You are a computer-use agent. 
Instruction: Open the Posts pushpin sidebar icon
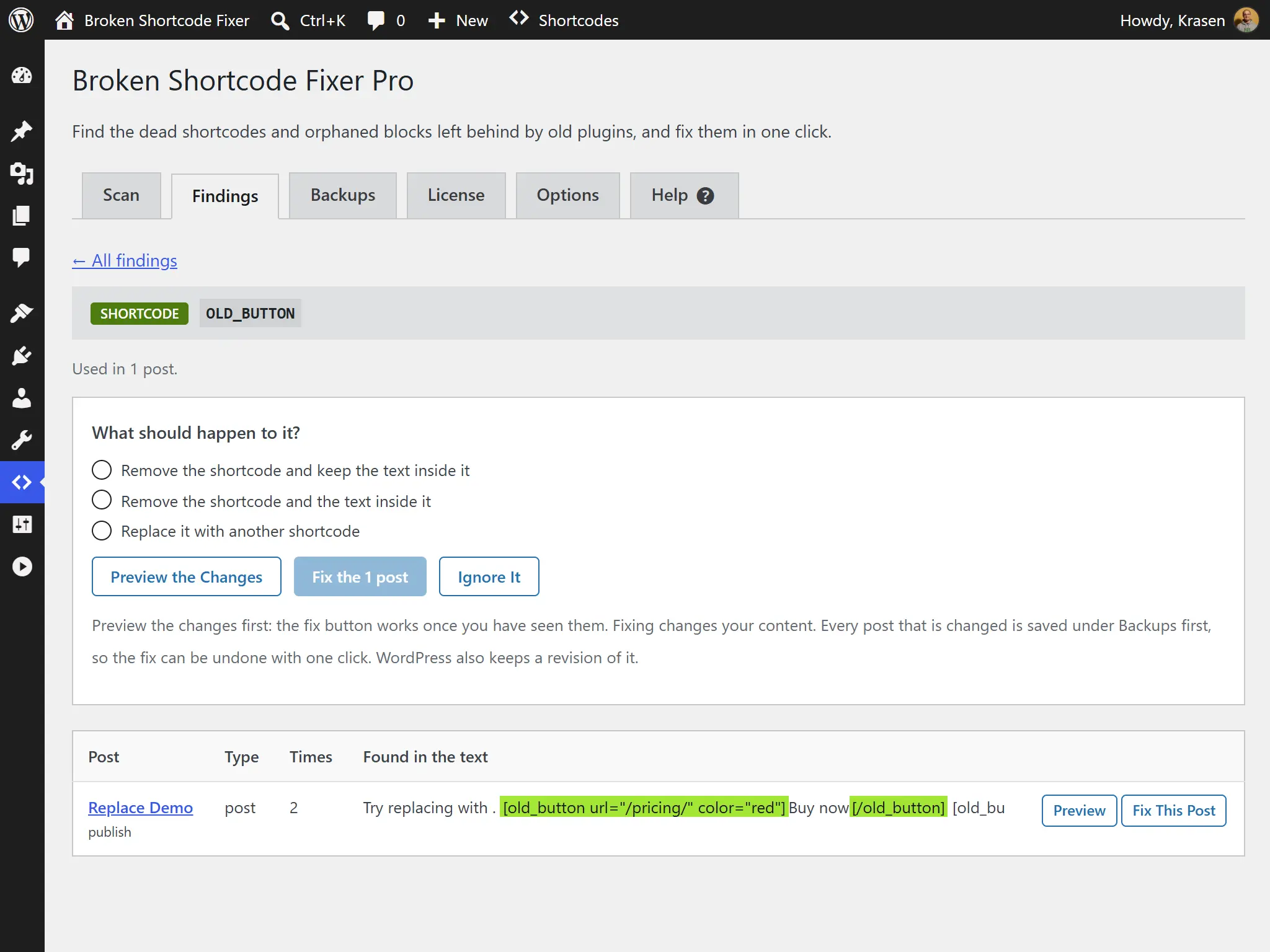click(22, 131)
